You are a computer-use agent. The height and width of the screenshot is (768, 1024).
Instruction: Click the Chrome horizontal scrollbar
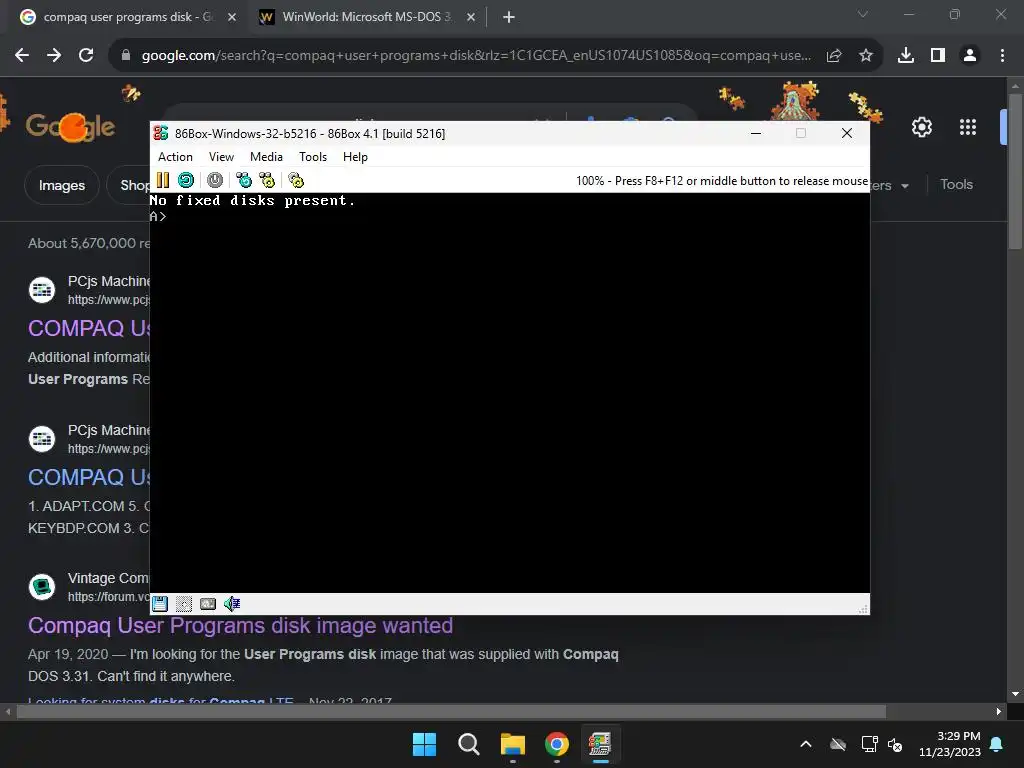451,711
